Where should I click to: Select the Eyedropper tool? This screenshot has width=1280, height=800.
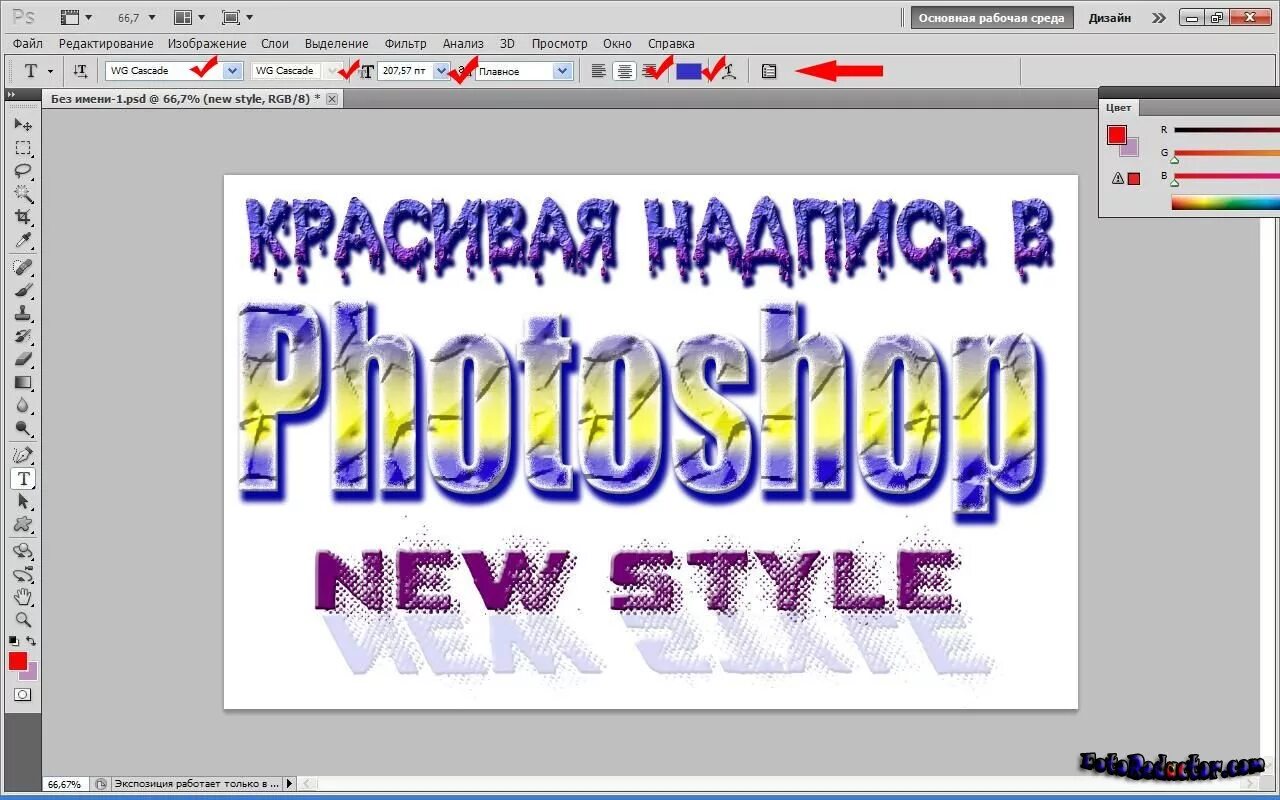pyautogui.click(x=23, y=240)
